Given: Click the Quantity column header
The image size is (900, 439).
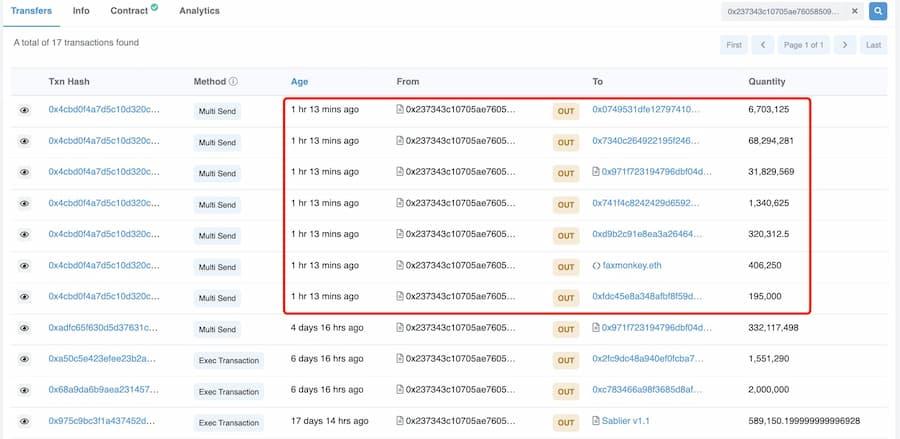Looking at the screenshot, I should coord(767,81).
